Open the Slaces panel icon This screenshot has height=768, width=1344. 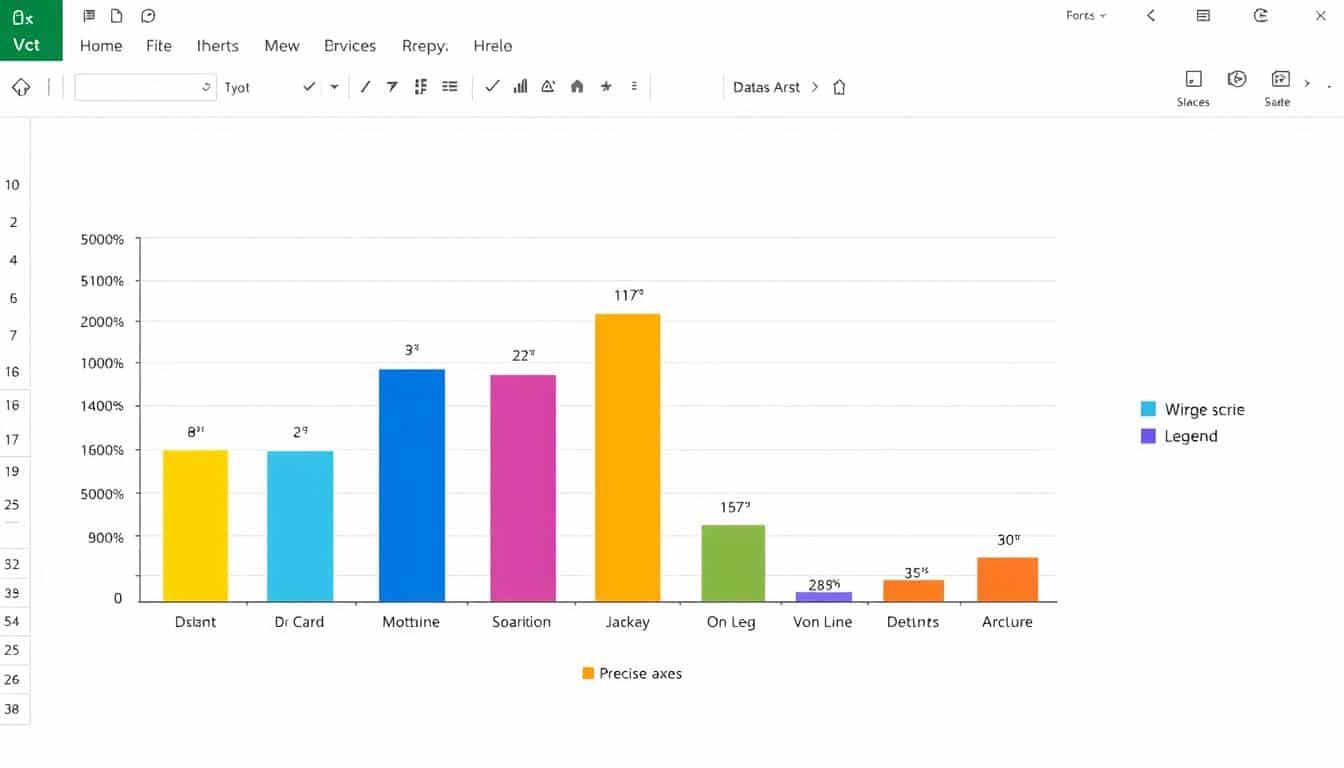[x=1192, y=80]
